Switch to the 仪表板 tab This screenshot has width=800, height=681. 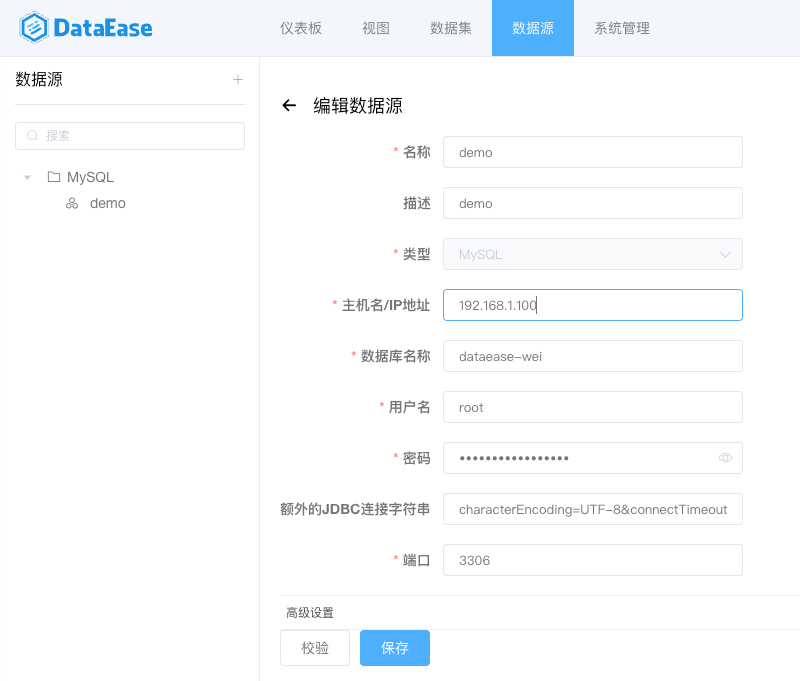(x=300, y=29)
